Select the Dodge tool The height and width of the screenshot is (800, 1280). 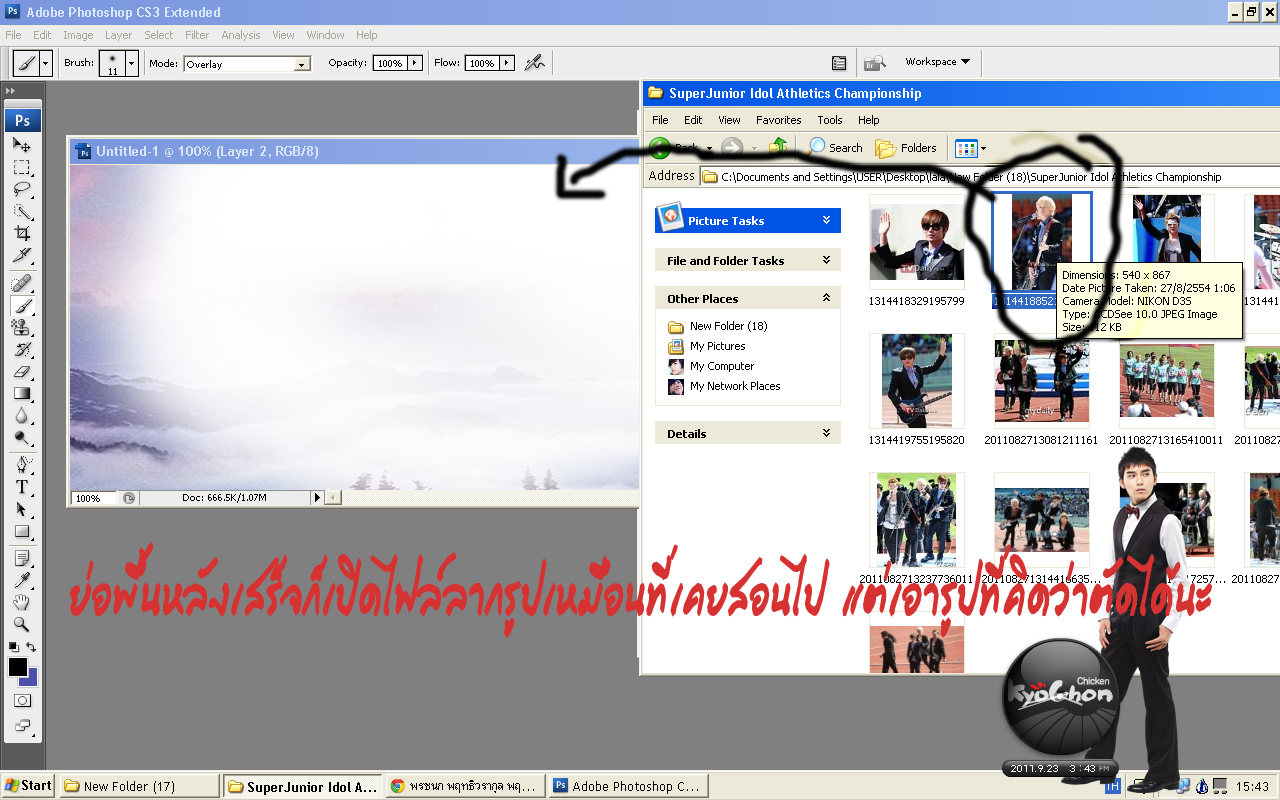point(22,438)
